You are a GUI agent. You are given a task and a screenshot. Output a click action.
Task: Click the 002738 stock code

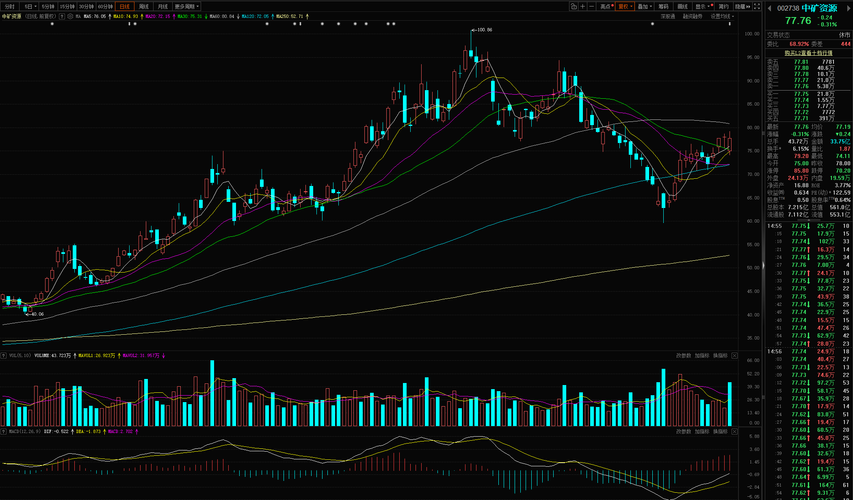pos(788,8)
